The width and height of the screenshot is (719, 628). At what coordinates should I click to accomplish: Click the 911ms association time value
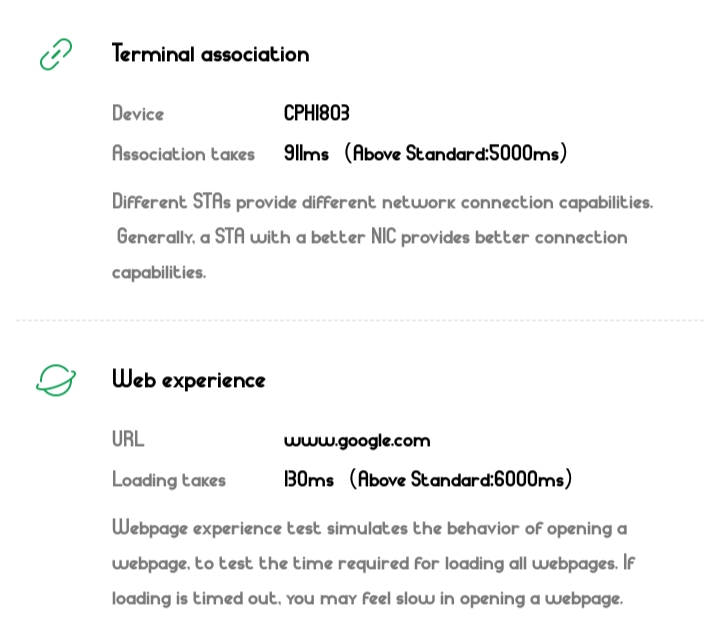[306, 154]
